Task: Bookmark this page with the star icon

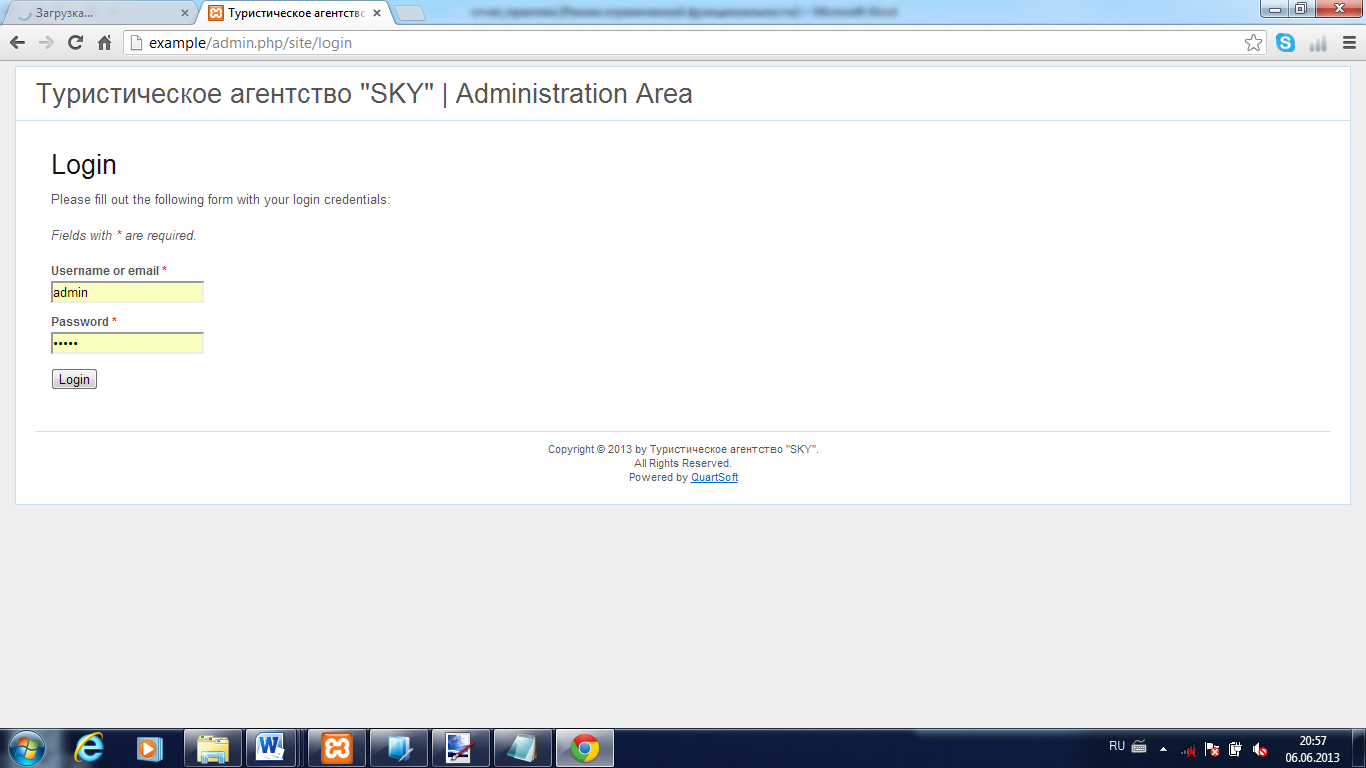Action: [x=1253, y=43]
